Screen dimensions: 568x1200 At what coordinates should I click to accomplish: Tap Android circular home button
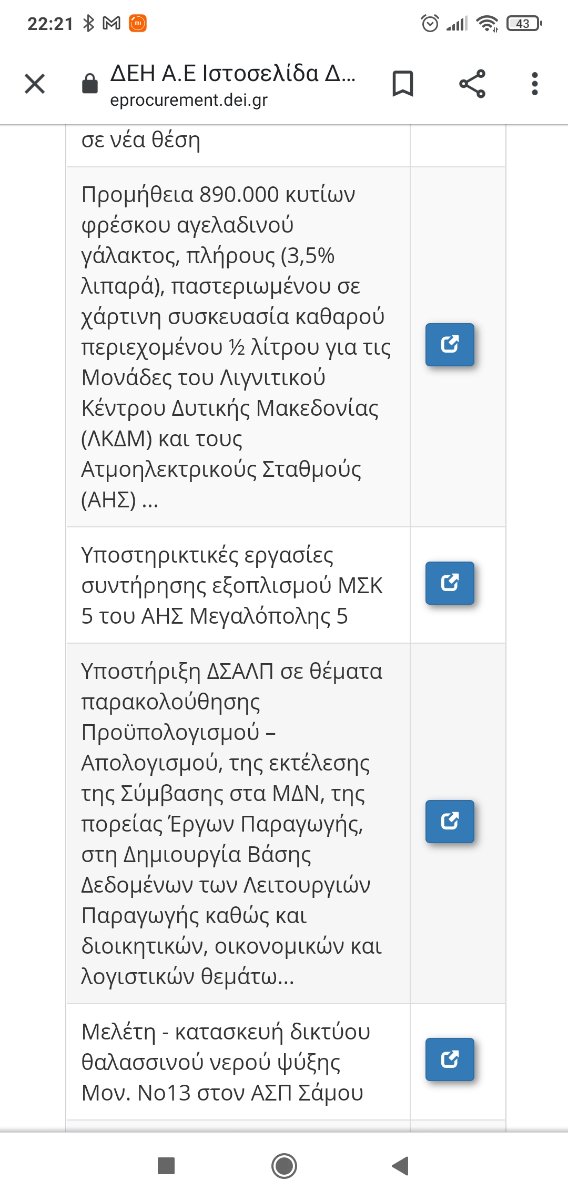point(284,1165)
